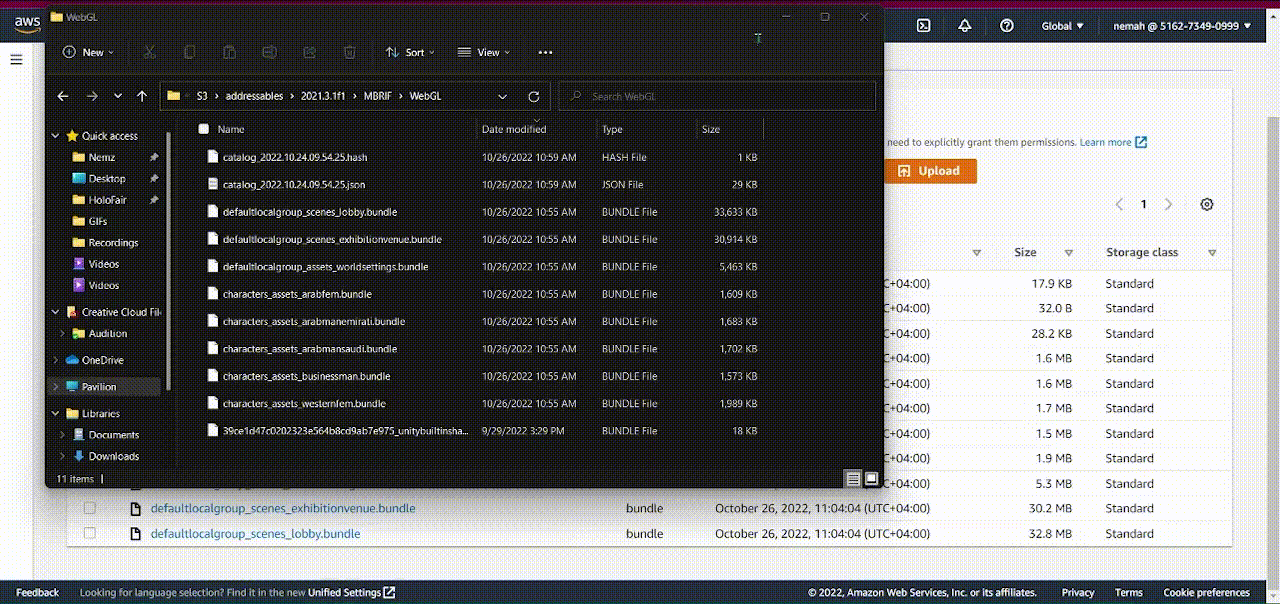This screenshot has height=604, width=1280.
Task: Click the Refresh icon beside address bar
Action: (533, 97)
